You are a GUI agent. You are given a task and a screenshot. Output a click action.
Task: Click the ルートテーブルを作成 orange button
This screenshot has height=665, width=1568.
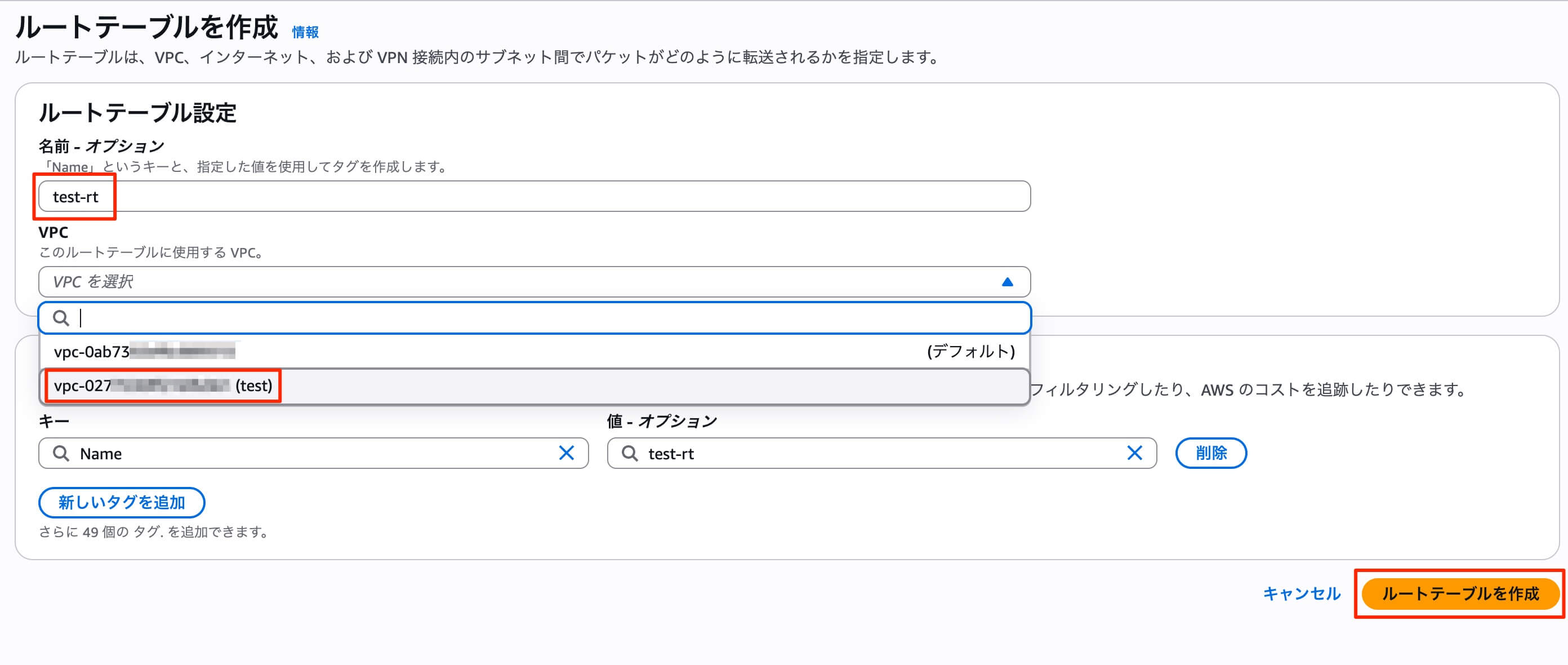pos(1460,594)
